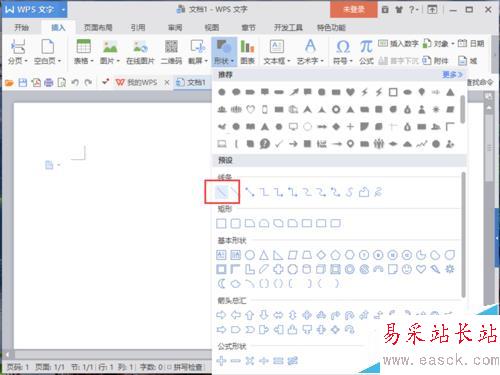Go to the 开发工具 tab
The image size is (500, 375).
288,28
